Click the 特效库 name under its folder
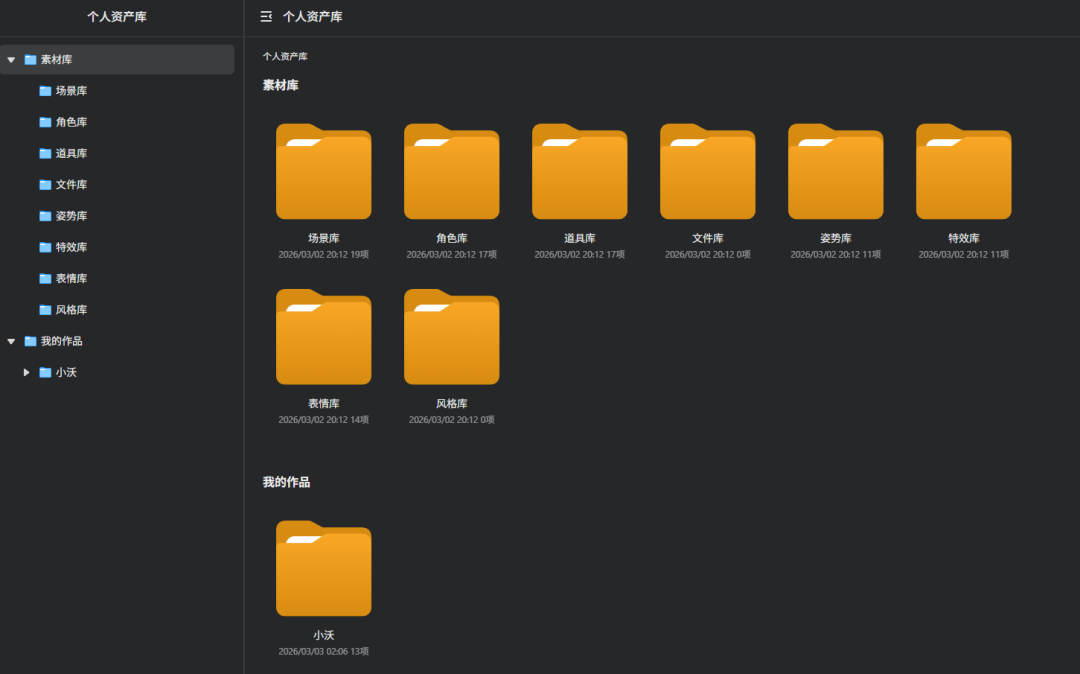 point(964,238)
